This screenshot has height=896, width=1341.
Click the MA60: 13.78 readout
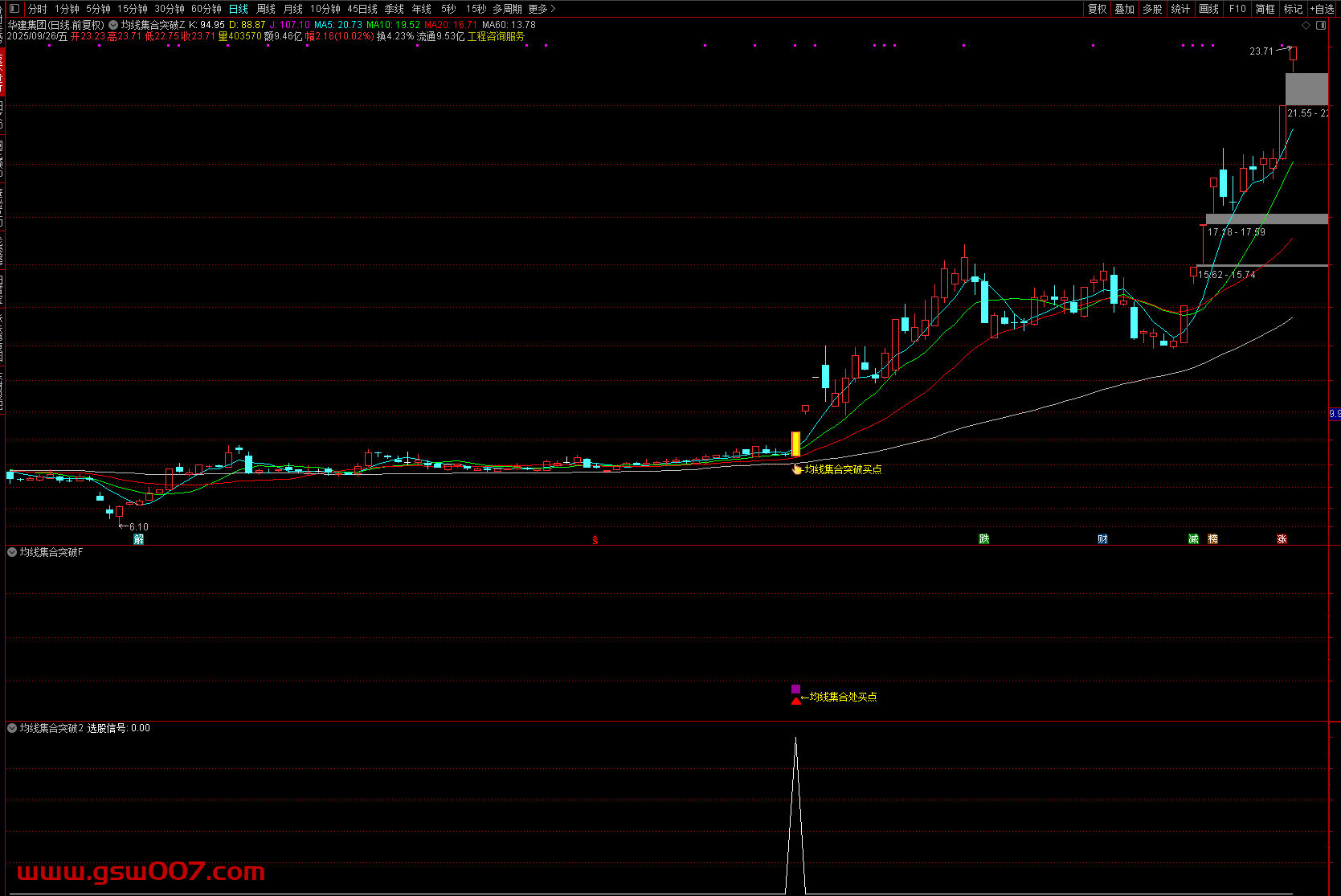click(509, 25)
